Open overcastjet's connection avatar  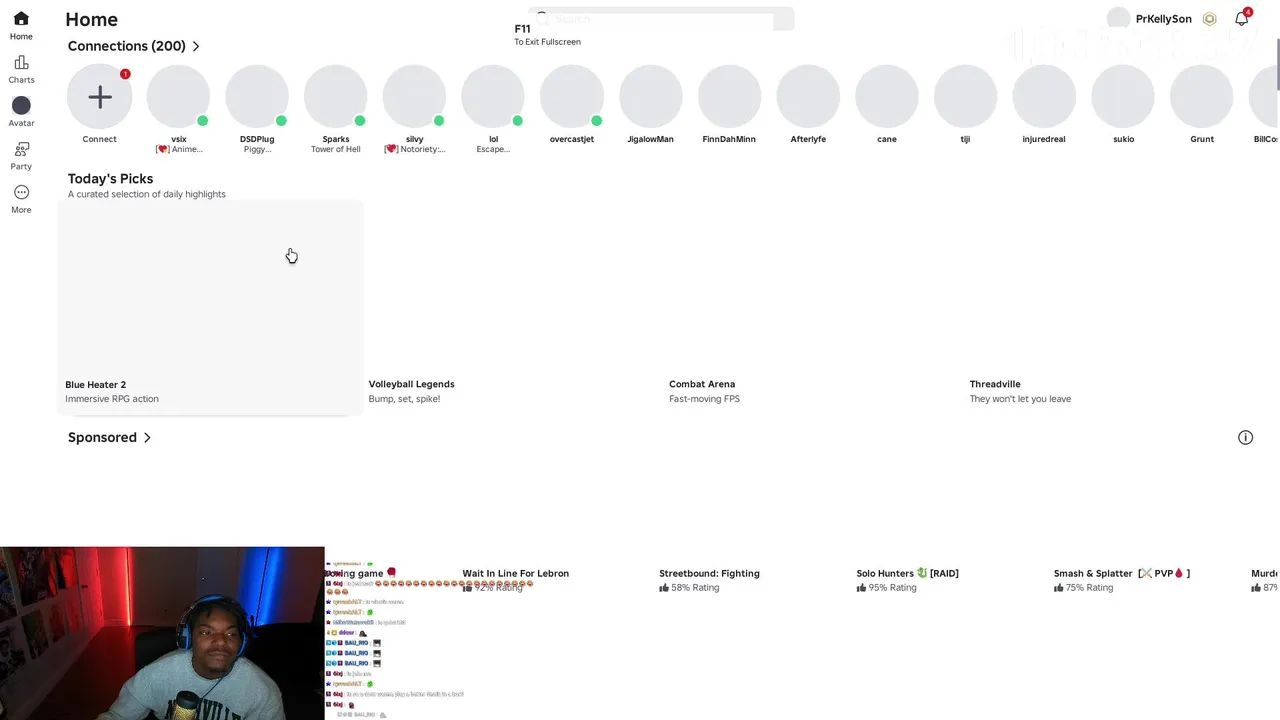pos(572,97)
